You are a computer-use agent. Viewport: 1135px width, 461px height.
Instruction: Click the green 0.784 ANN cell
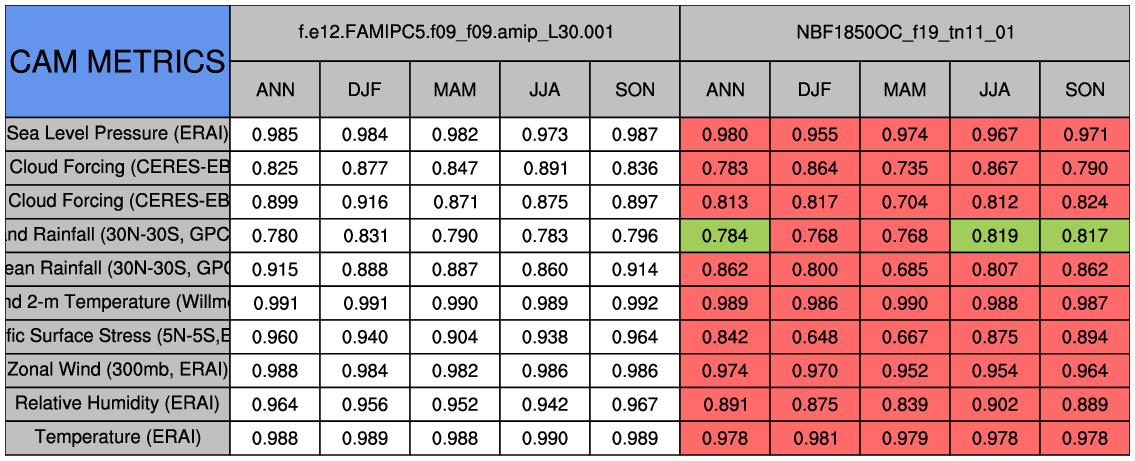click(725, 236)
